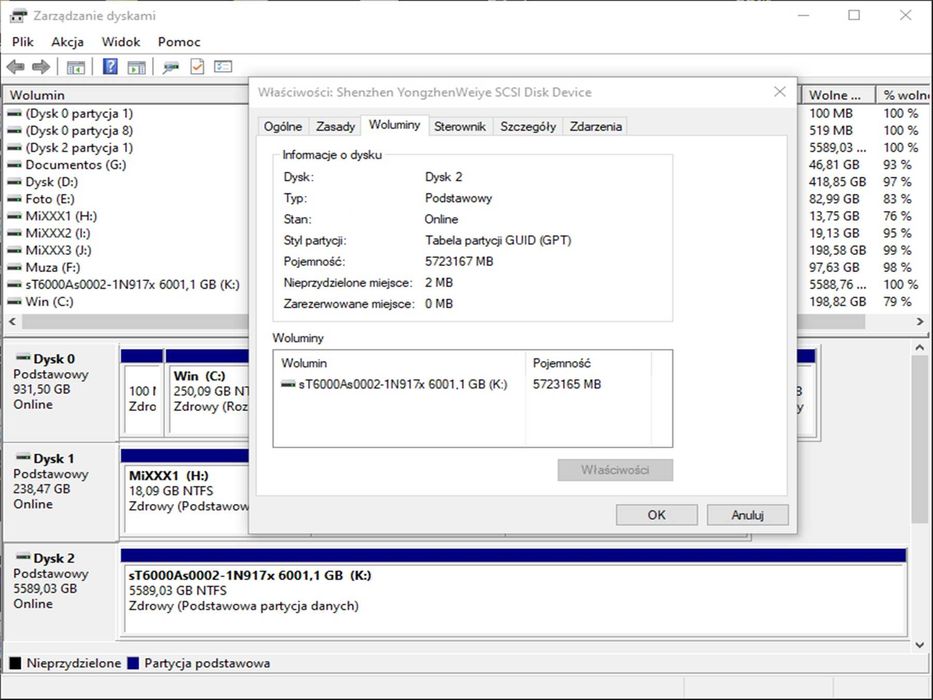Open the Szczegóły tab
Image resolution: width=933 pixels, height=700 pixels.
click(x=528, y=126)
